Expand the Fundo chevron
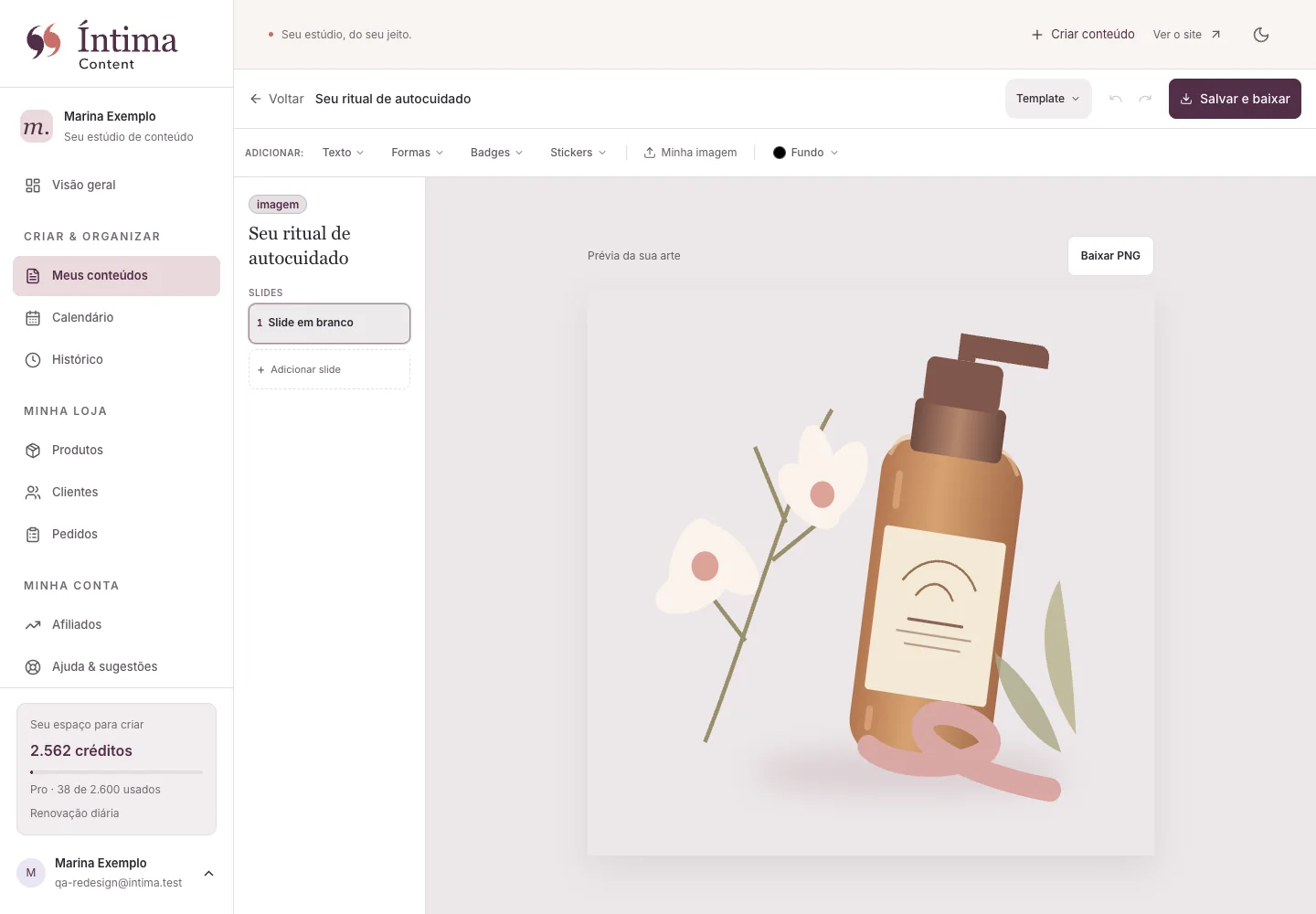Screen dimensions: 1316x914 (834, 153)
